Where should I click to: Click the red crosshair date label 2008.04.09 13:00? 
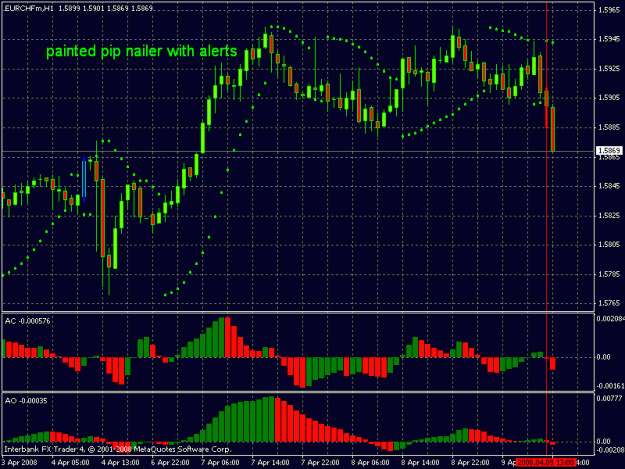pos(546,463)
